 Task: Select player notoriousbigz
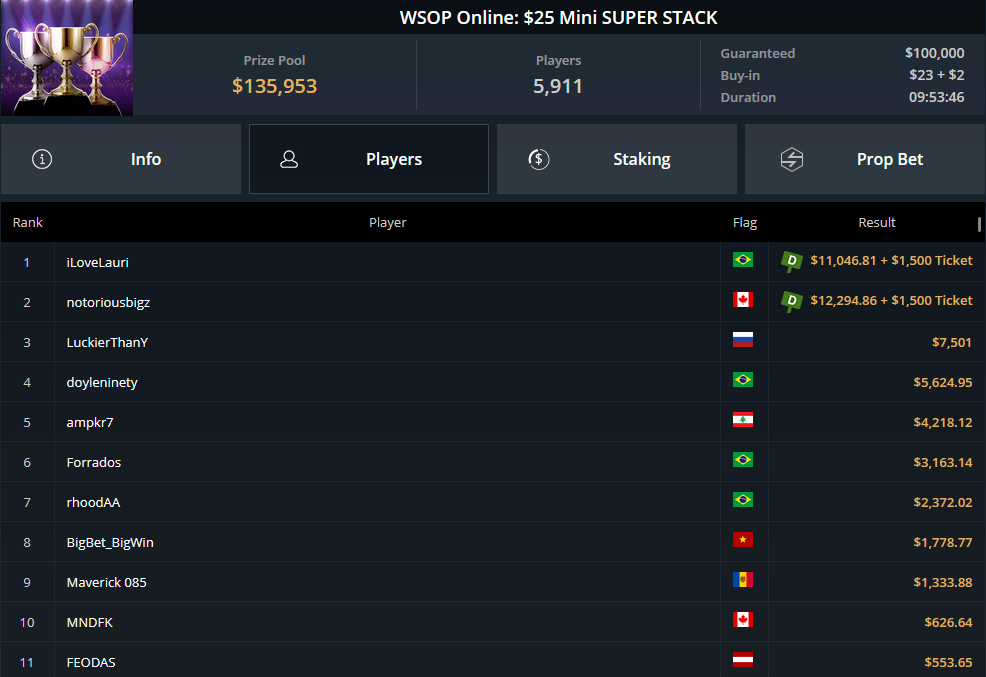coord(108,302)
